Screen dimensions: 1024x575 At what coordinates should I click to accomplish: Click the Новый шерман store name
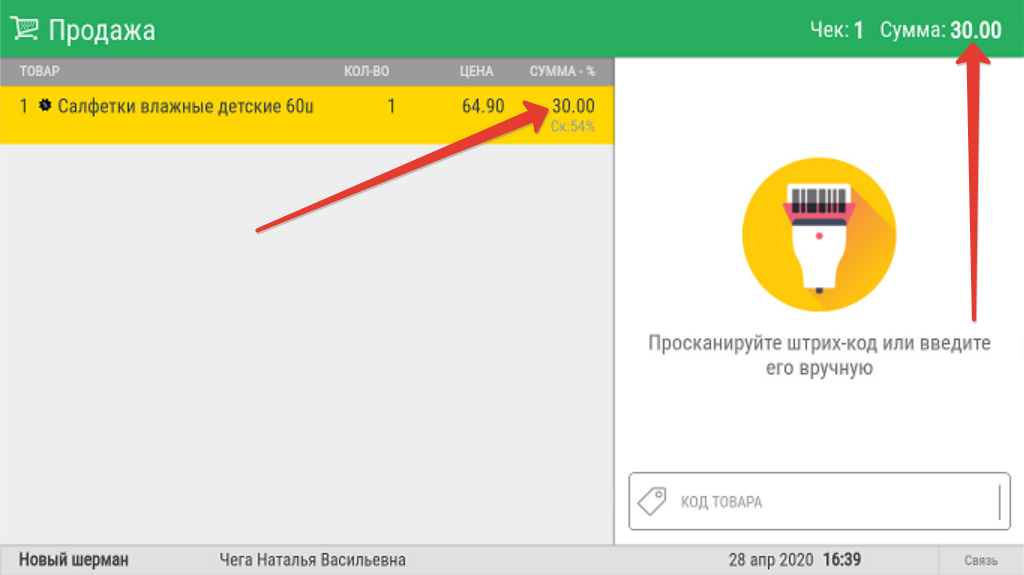tap(73, 560)
